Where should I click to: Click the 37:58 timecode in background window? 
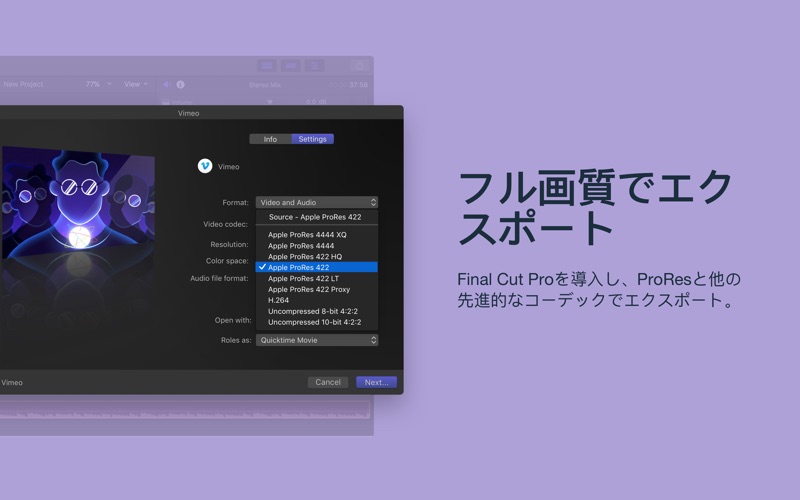point(358,85)
